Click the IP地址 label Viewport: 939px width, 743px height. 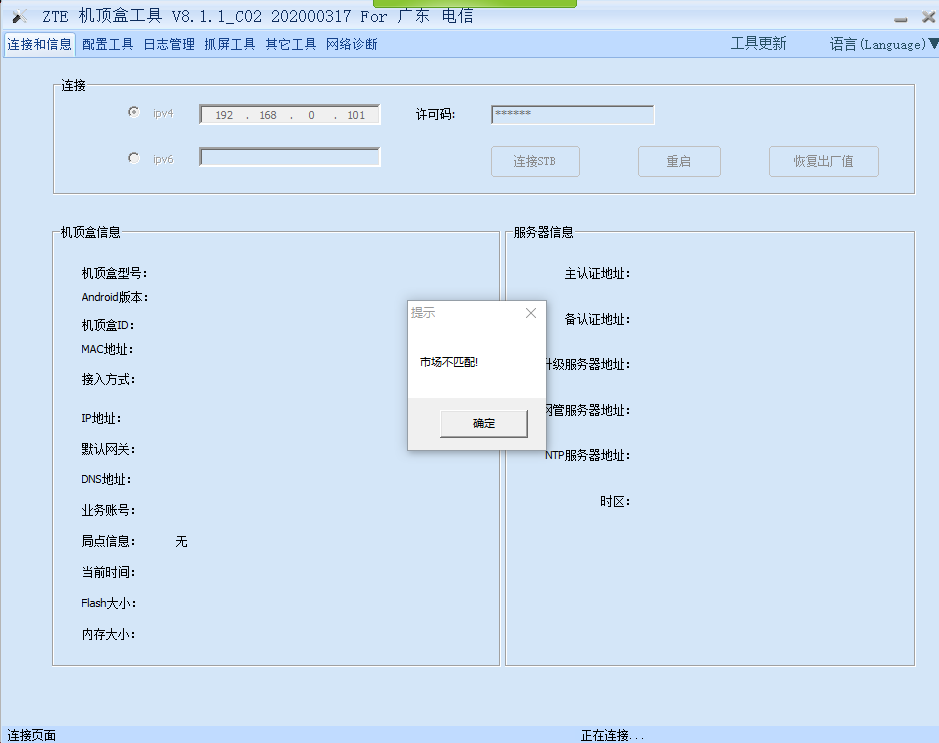(101, 418)
